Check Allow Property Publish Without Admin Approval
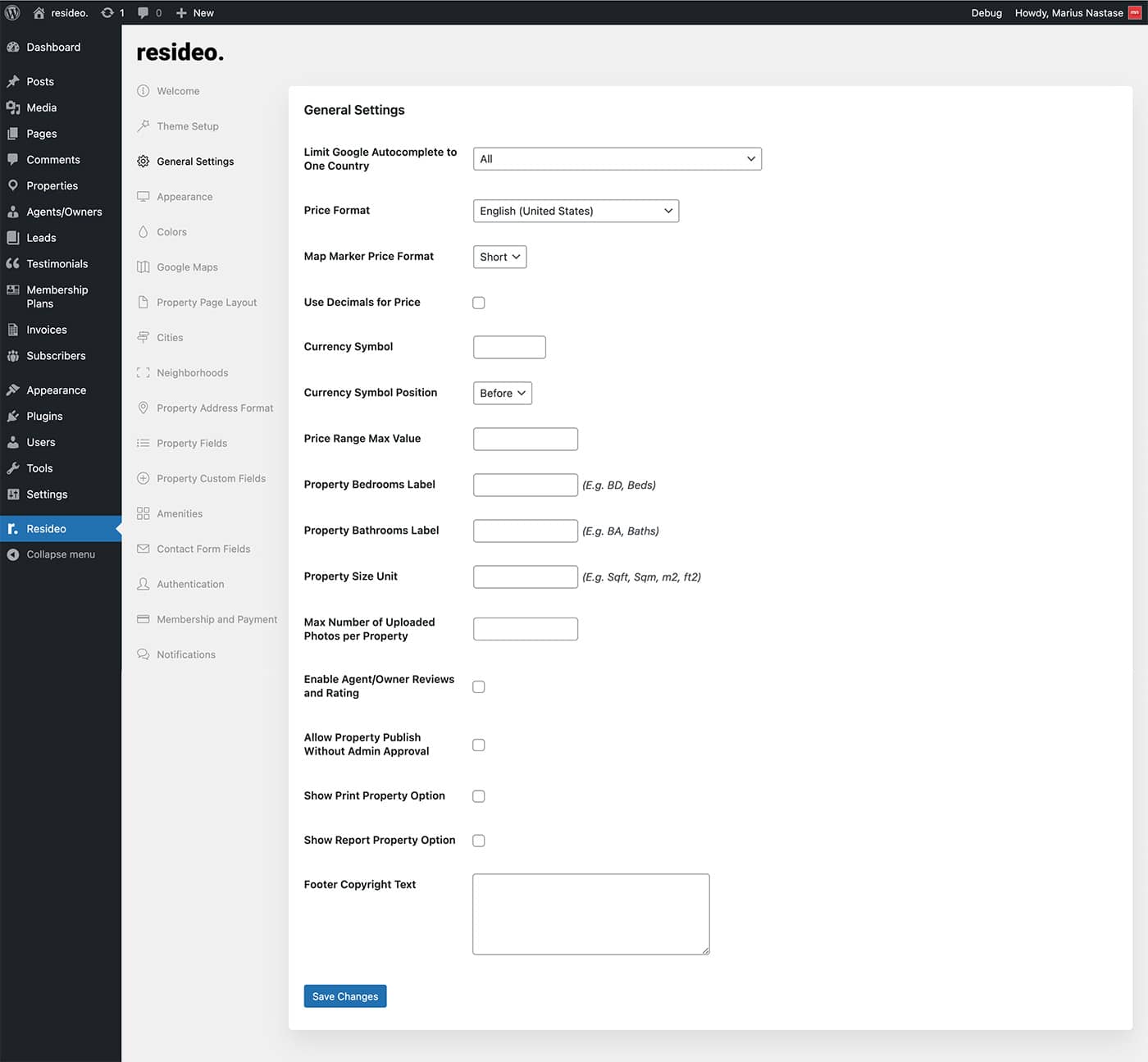This screenshot has height=1062, width=1148. click(x=479, y=745)
